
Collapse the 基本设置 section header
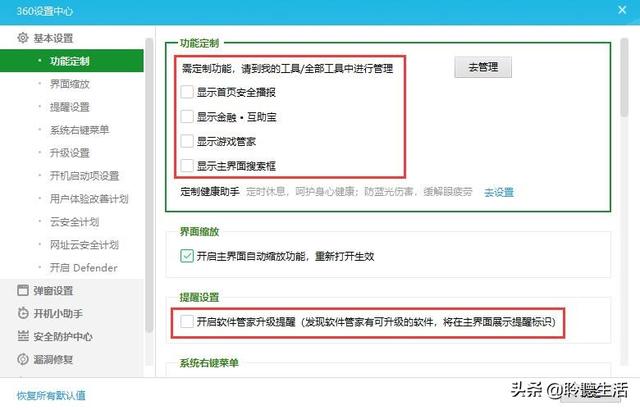tap(53, 38)
